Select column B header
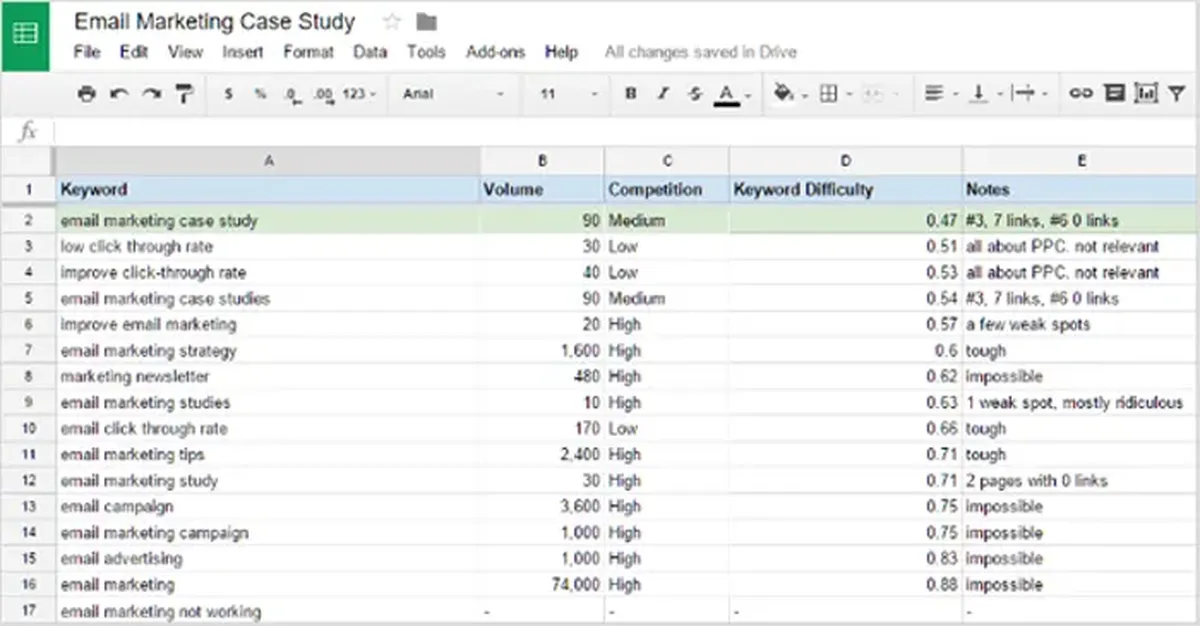This screenshot has width=1200, height=626. click(x=542, y=161)
